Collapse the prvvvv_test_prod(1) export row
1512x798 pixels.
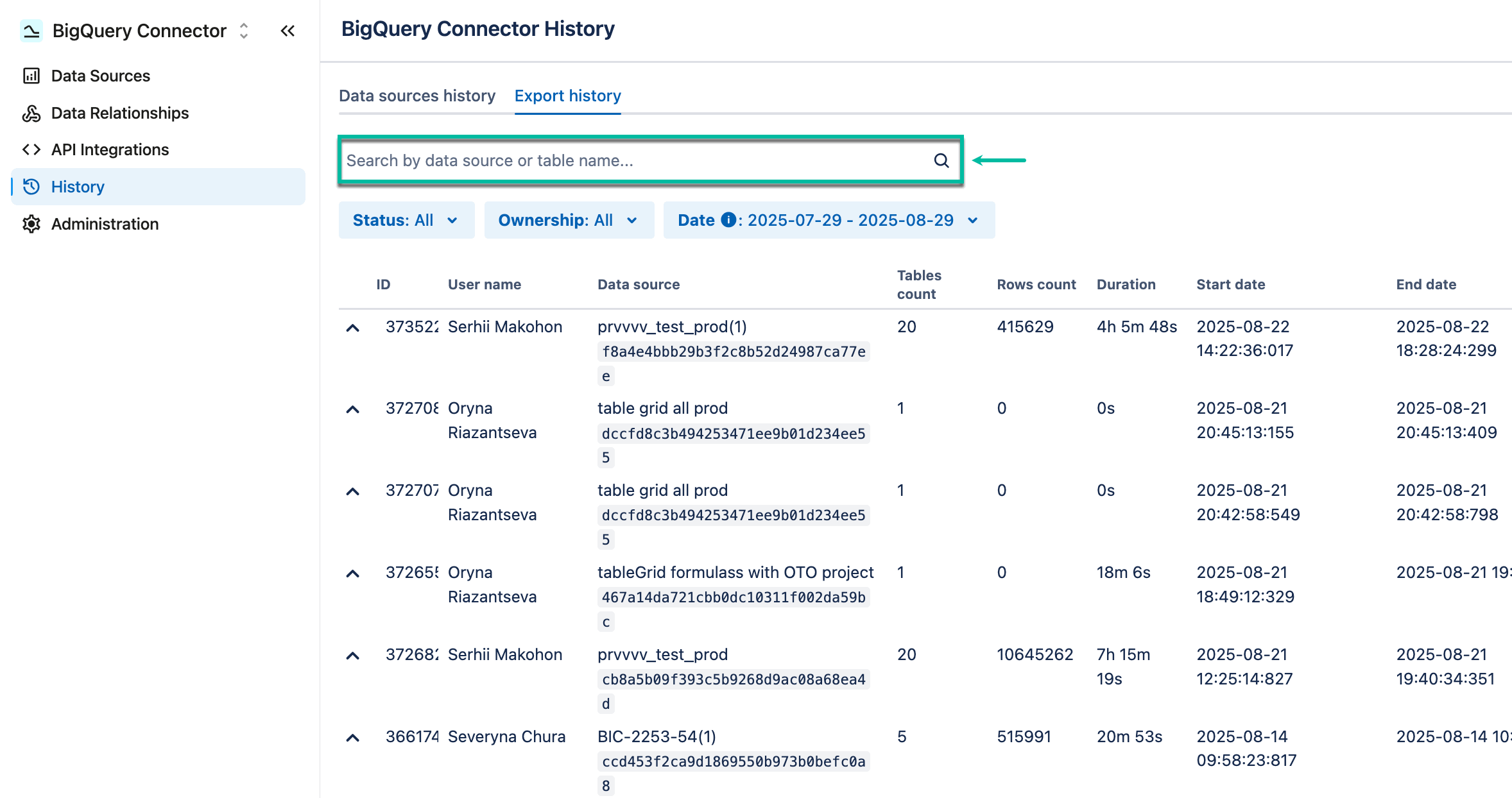(354, 327)
